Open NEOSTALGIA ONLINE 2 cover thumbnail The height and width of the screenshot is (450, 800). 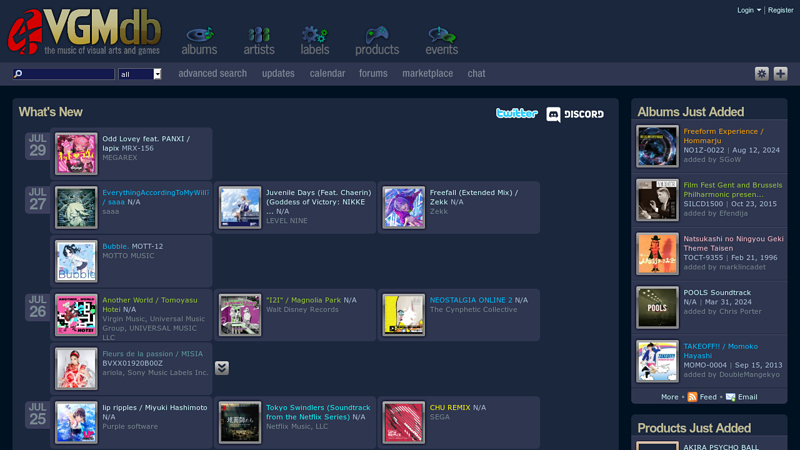[404, 315]
